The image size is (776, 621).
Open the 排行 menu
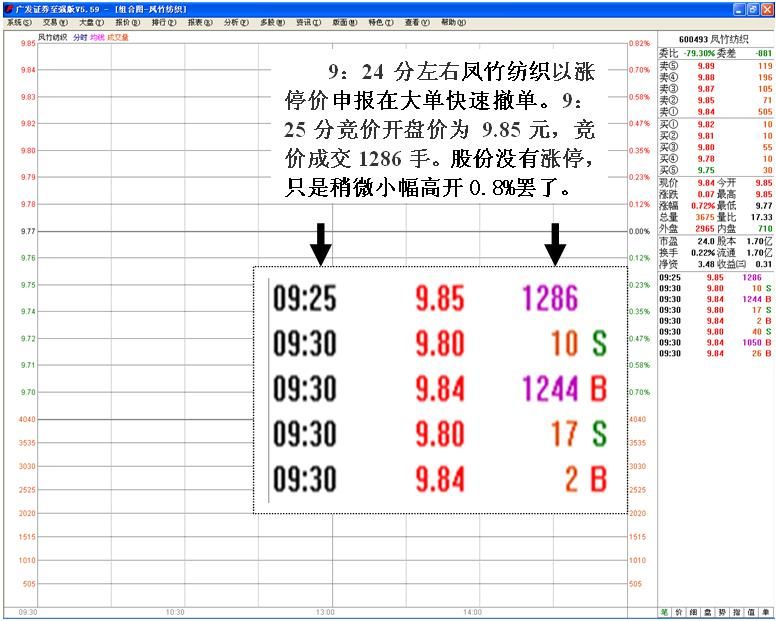point(164,22)
